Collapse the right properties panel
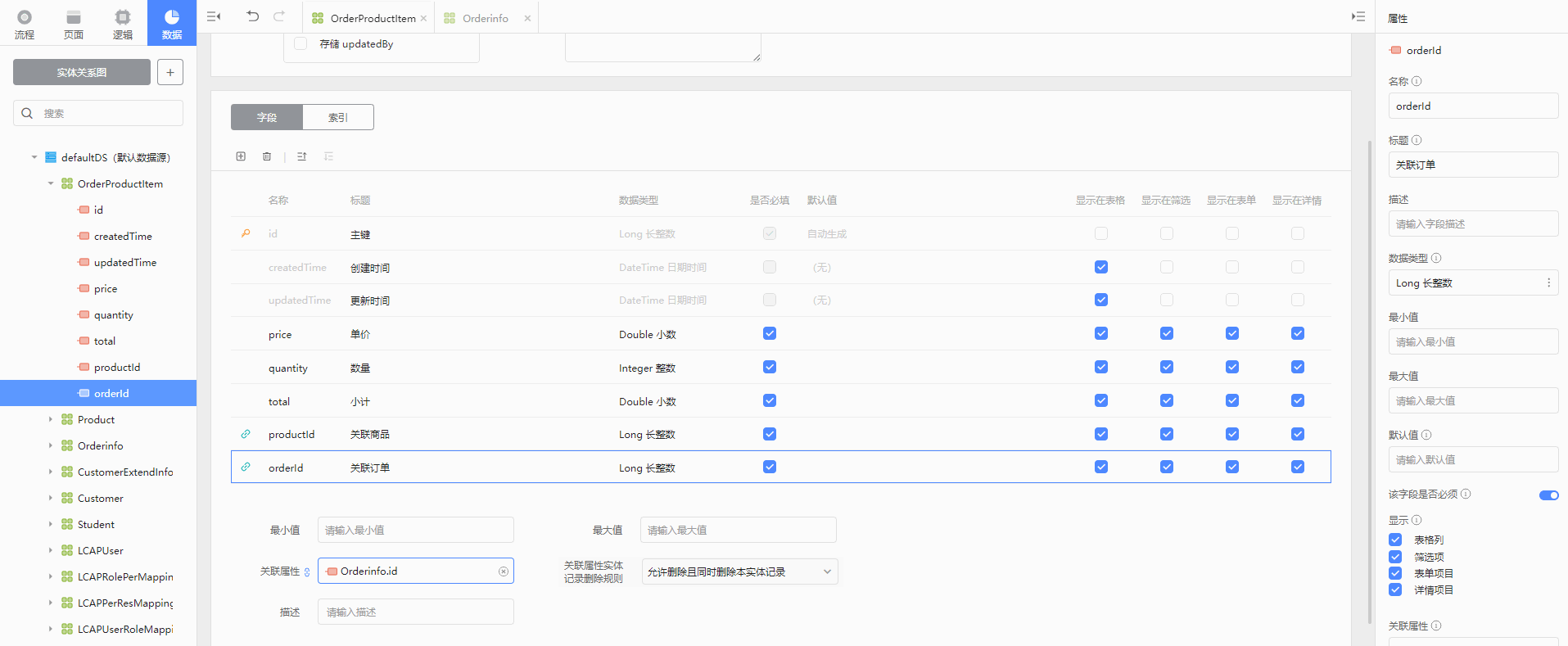Screen dimensions: 1568x646 [1358, 16]
